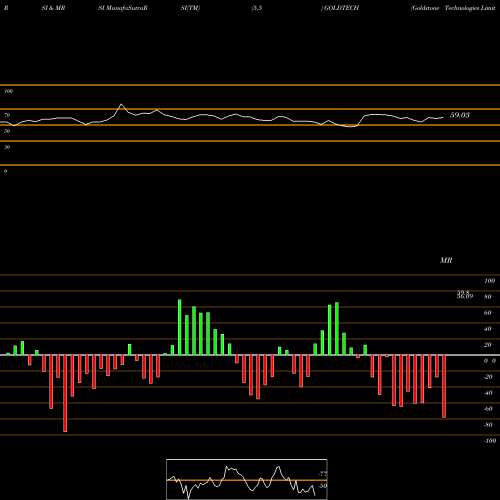Click the 'MR' panel title
The height and width of the screenshot is (500, 500).
pyautogui.click(x=446, y=260)
